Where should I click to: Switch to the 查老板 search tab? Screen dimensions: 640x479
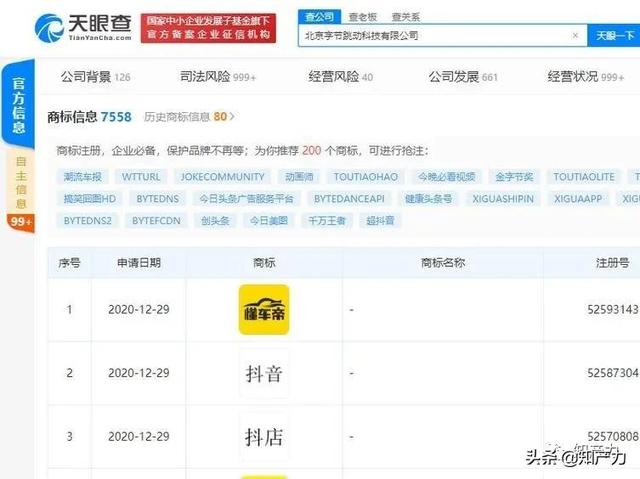point(362,17)
